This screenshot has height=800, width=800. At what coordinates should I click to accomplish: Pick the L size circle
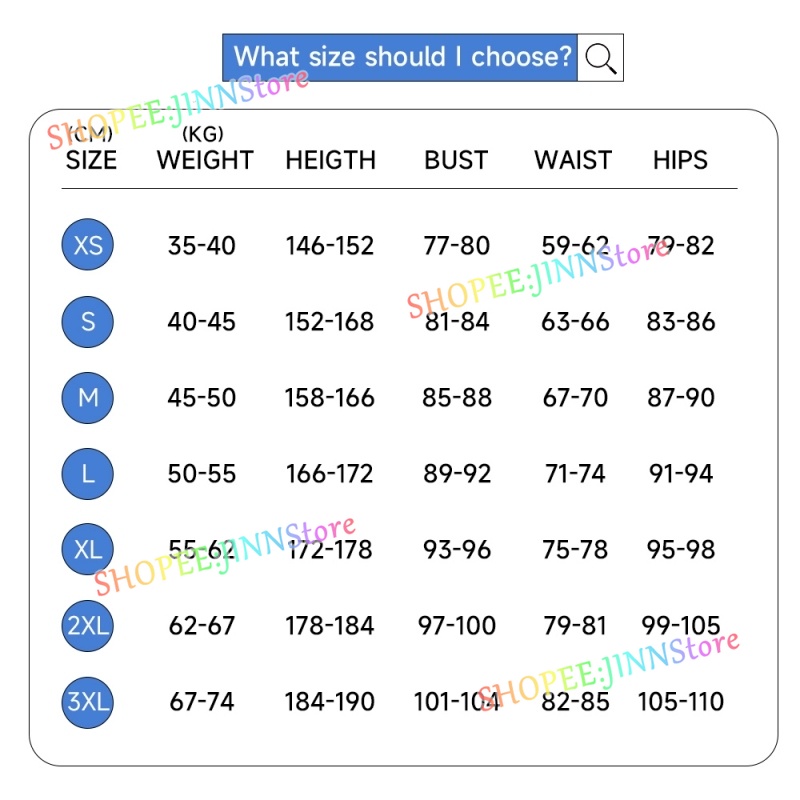[x=88, y=473]
